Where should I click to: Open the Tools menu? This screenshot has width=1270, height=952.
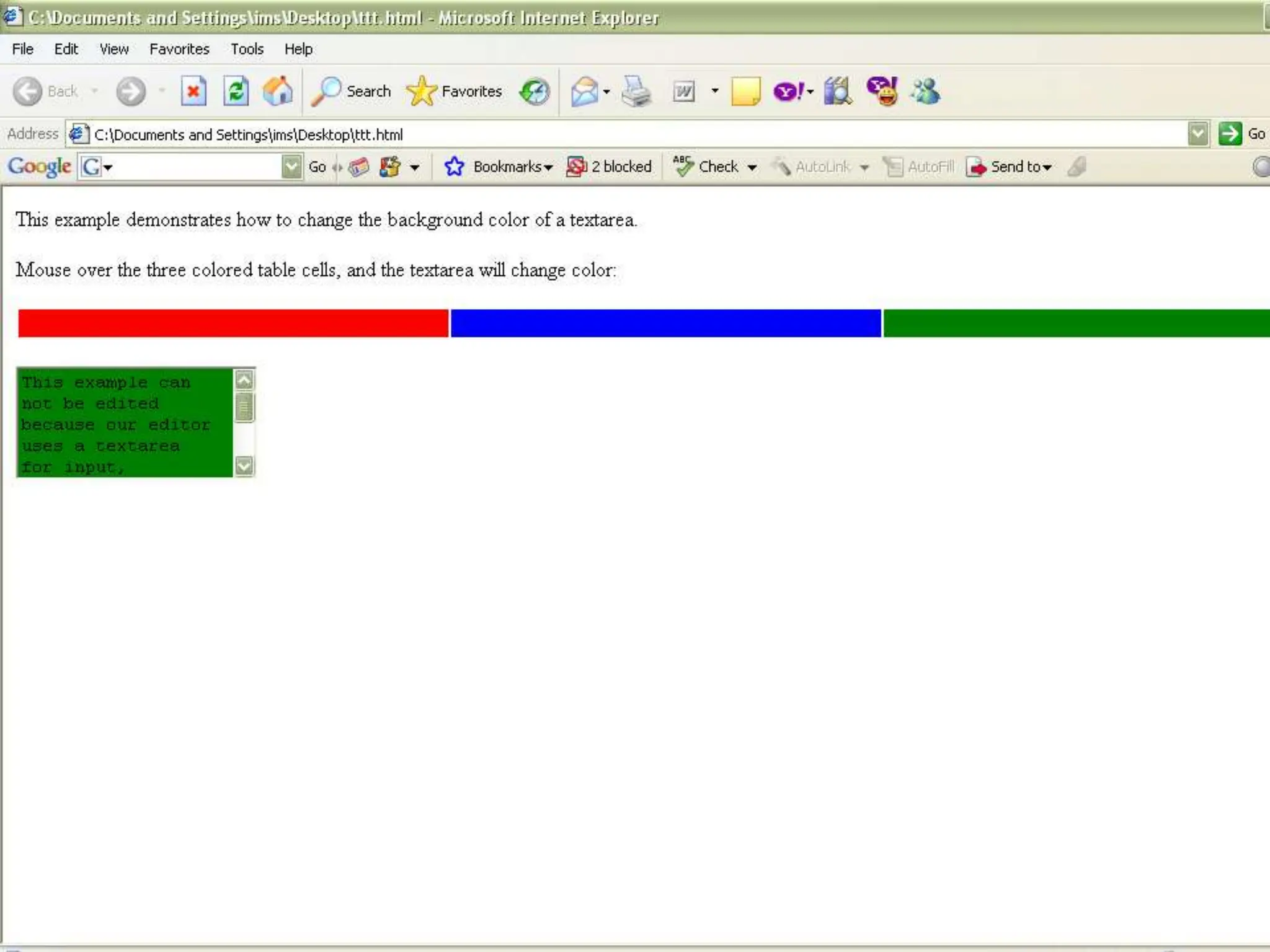pos(247,49)
